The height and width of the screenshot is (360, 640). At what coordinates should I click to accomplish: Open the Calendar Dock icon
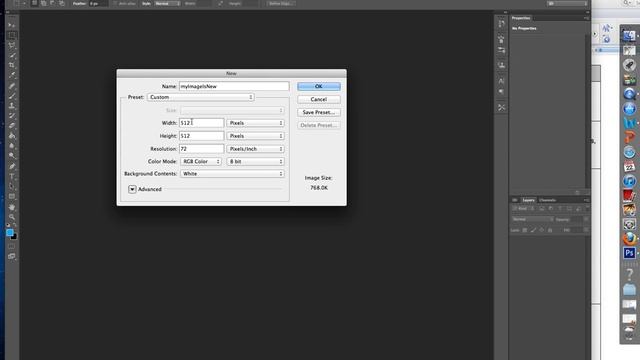pos(629,167)
